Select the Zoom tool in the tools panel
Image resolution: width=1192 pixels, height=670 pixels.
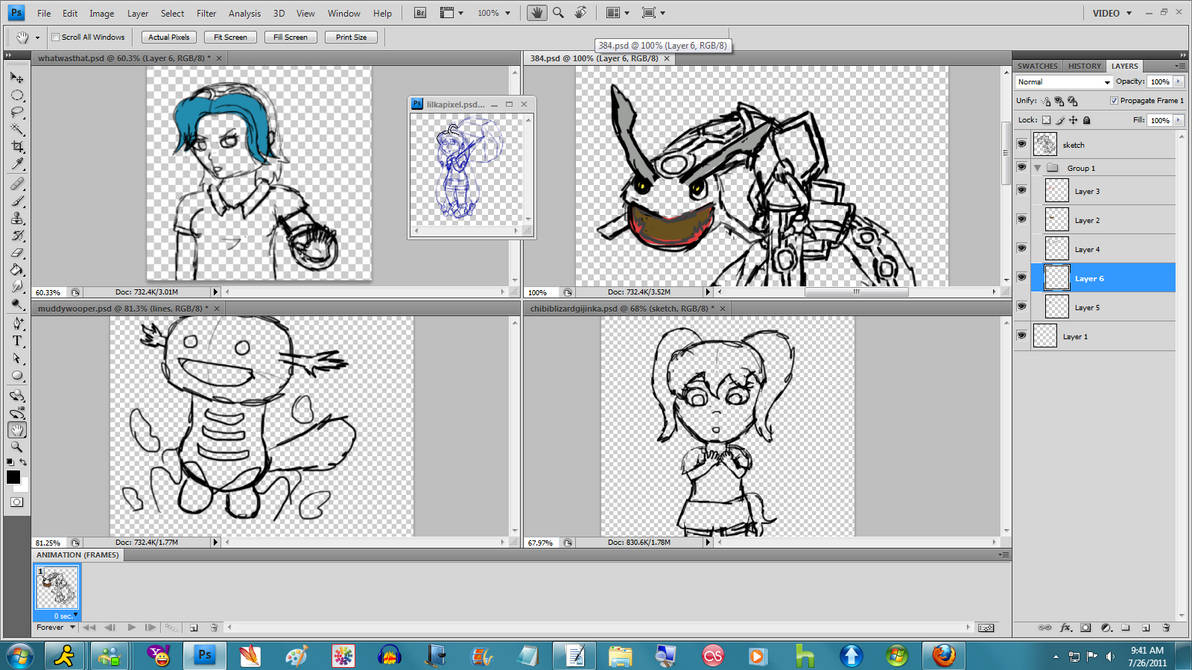17,447
